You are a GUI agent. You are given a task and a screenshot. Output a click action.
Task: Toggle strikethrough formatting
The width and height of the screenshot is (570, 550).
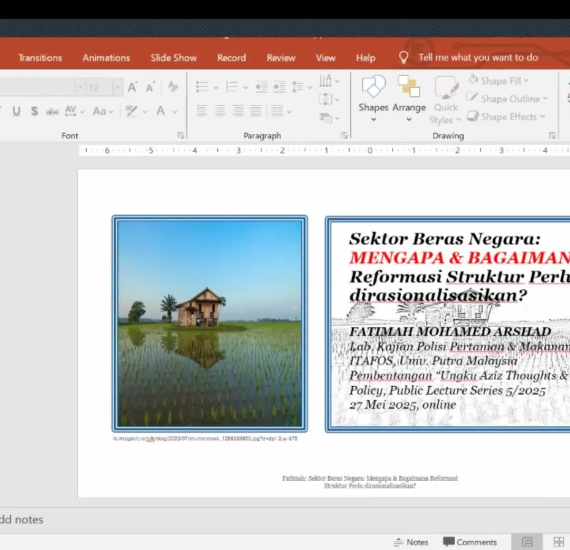click(52, 112)
